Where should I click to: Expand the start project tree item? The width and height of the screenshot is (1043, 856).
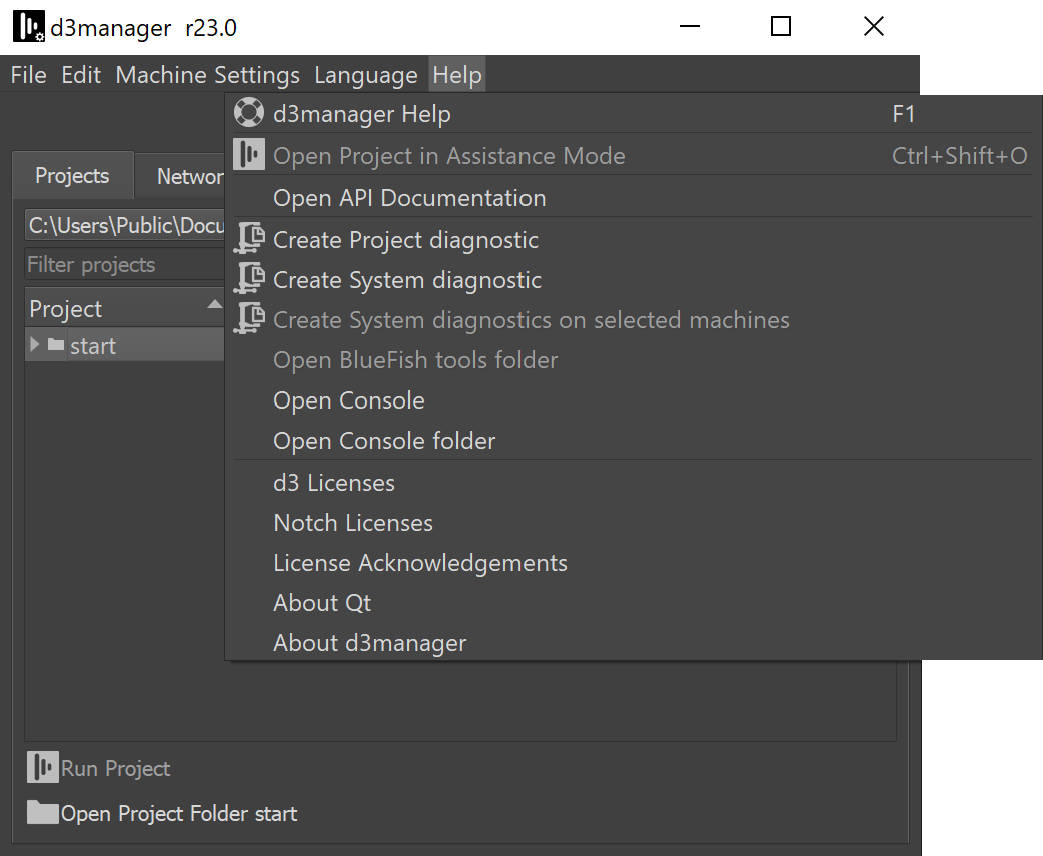(35, 345)
